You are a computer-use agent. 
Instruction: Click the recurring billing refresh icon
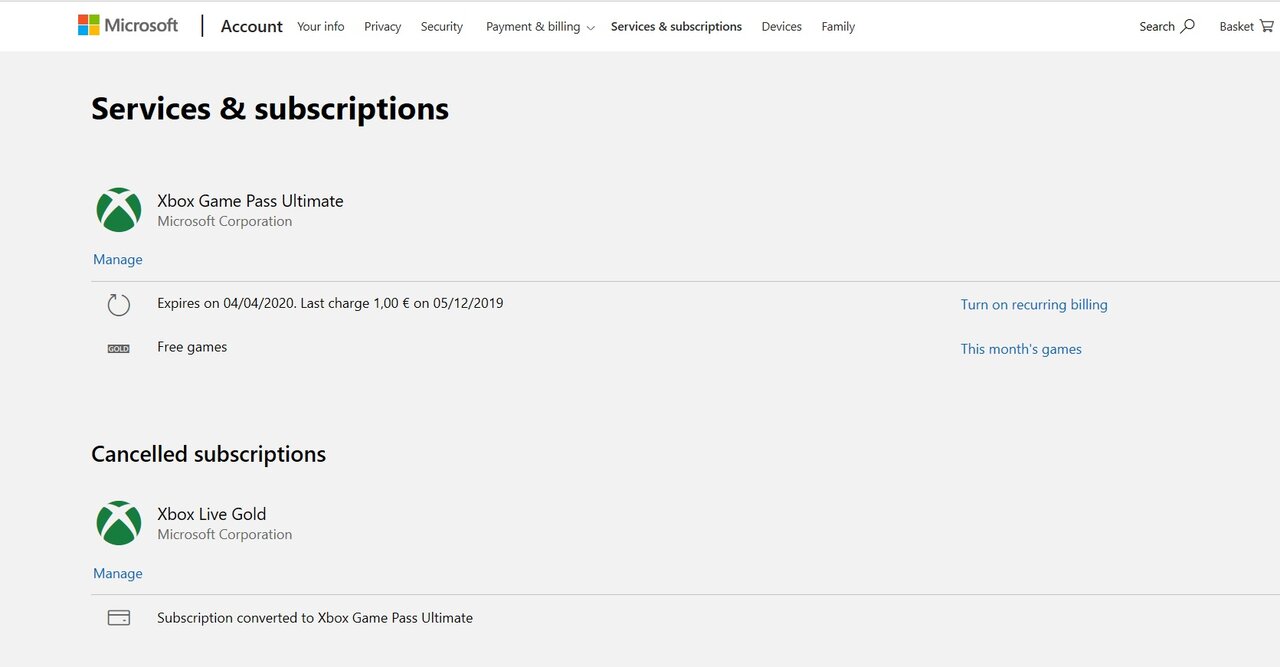pos(119,305)
